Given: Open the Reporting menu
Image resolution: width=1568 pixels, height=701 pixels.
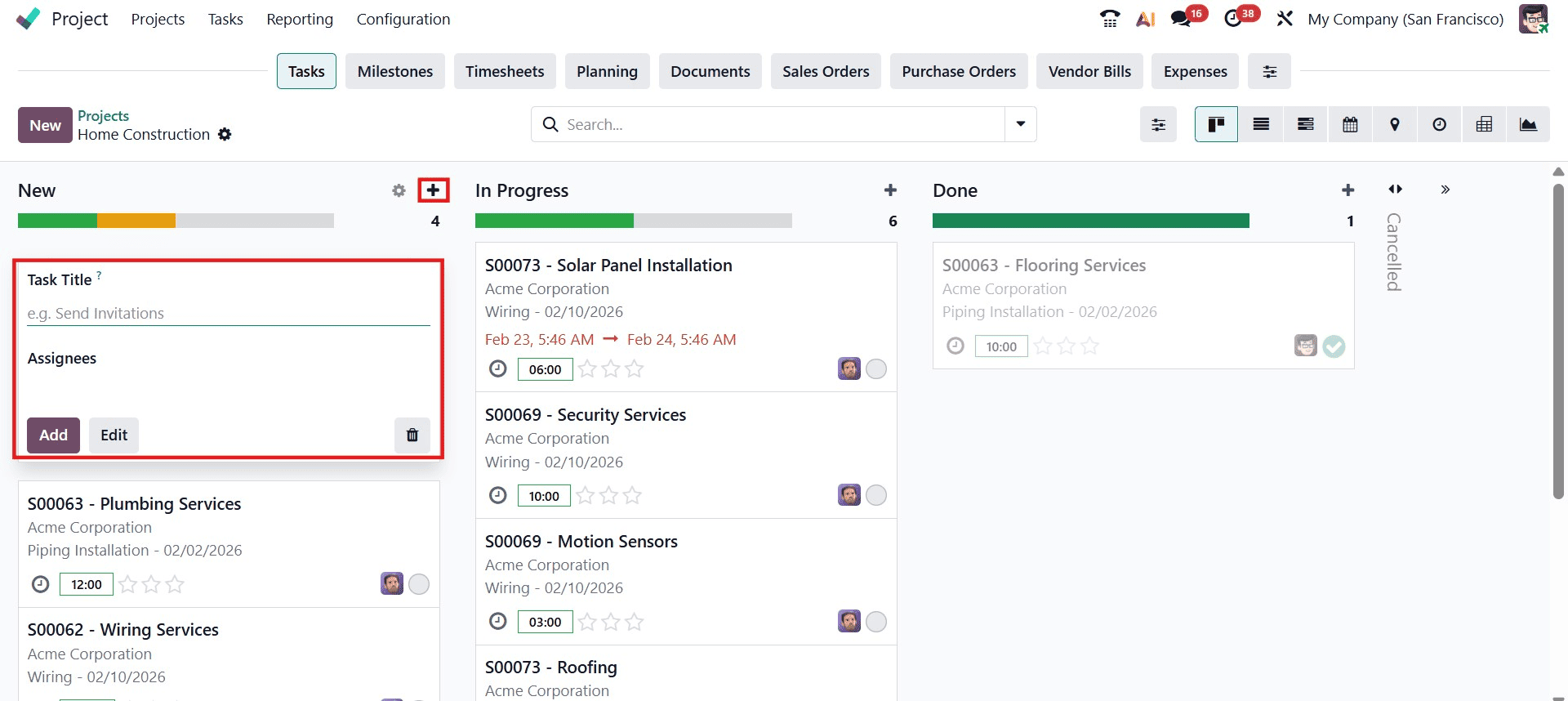Looking at the screenshot, I should point(300,19).
